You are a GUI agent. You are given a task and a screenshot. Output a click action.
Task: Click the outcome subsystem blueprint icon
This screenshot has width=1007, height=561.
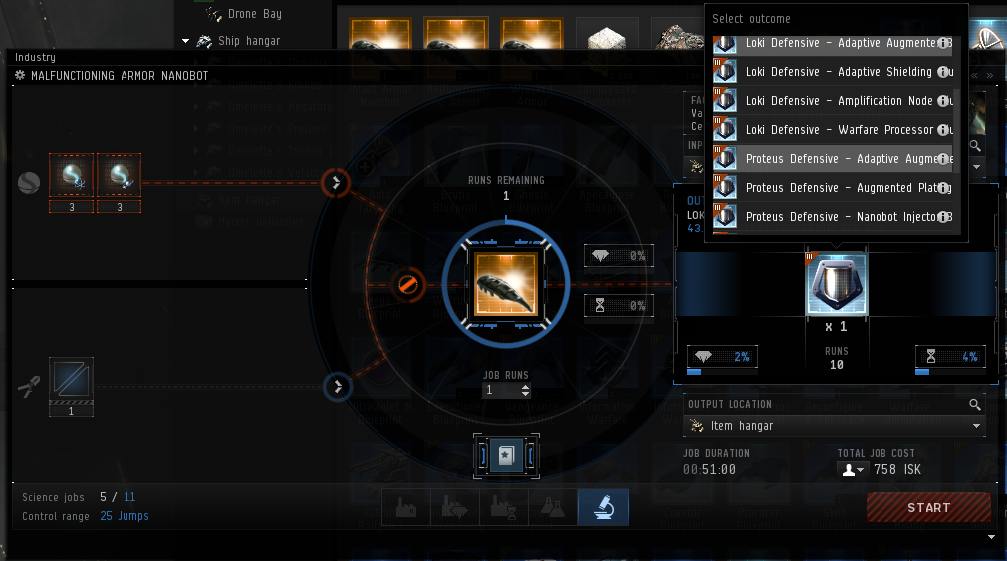[836, 284]
